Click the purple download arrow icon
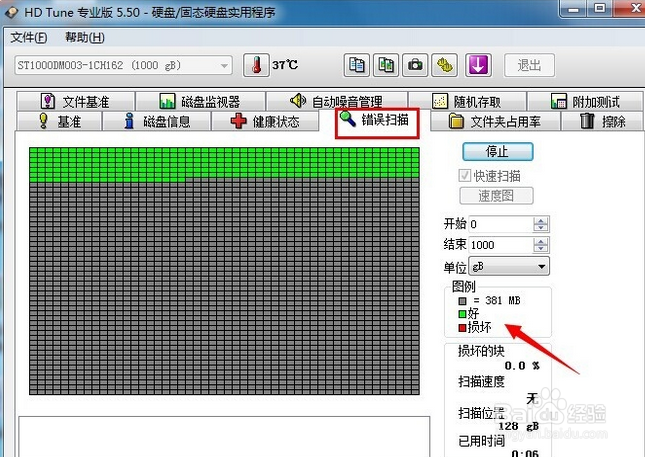The width and height of the screenshot is (645, 457). (x=478, y=65)
